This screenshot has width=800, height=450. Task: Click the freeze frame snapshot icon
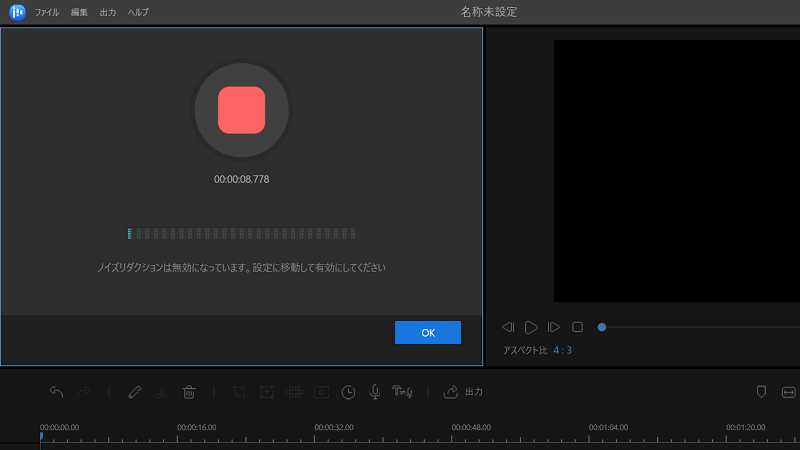tap(321, 392)
